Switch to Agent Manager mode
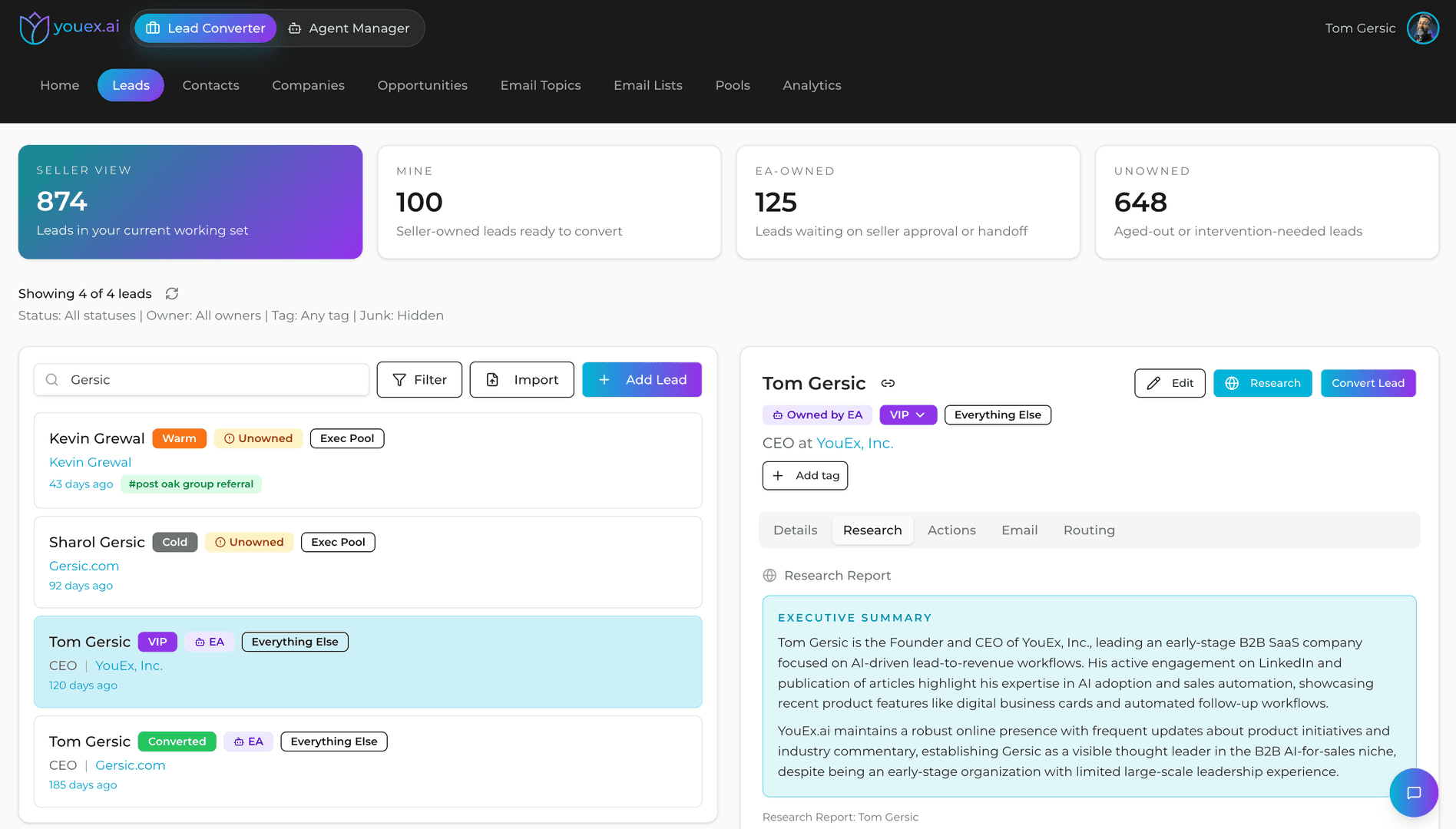 pos(349,28)
